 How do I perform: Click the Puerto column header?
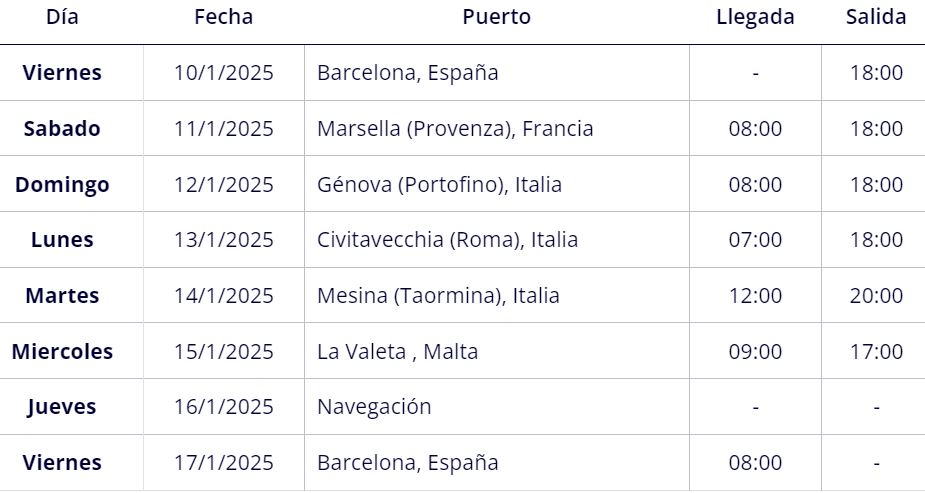pos(496,17)
